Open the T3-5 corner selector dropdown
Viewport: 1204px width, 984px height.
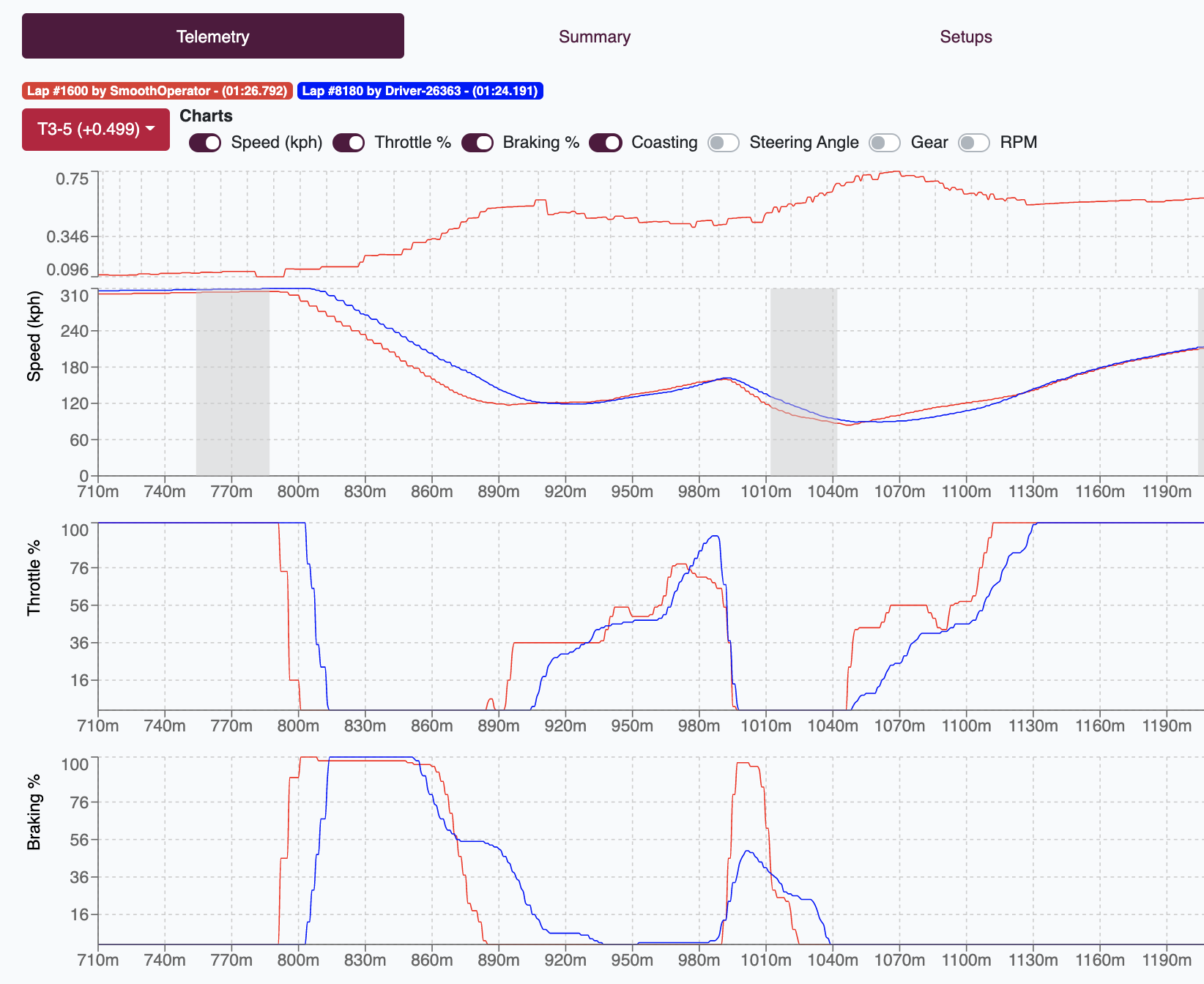(x=95, y=129)
